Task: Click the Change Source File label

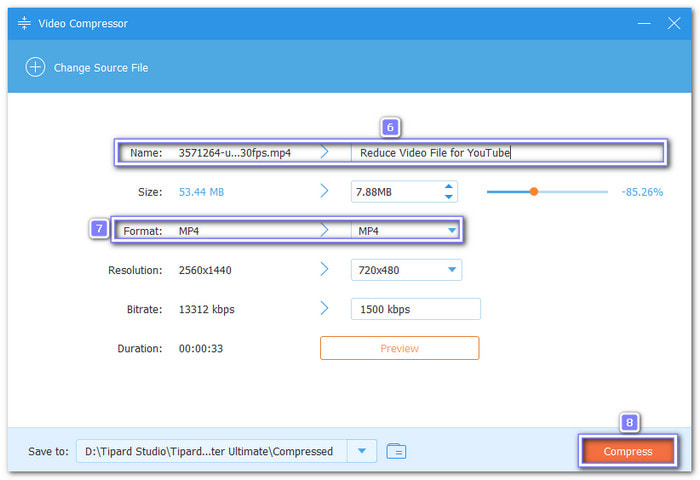Action: tap(101, 68)
